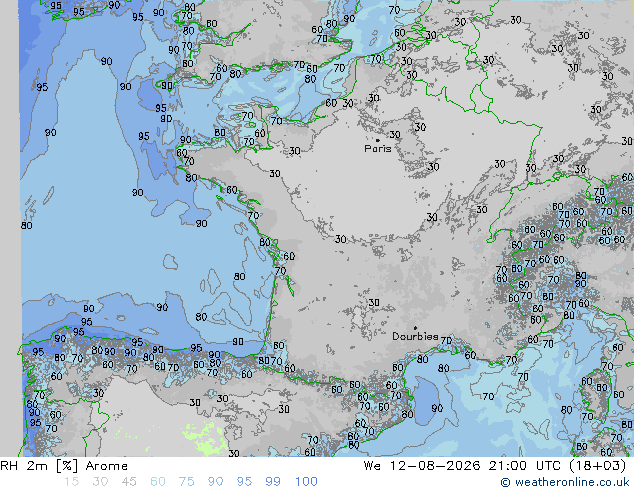Select the 60 value in the legend scale

click(158, 482)
